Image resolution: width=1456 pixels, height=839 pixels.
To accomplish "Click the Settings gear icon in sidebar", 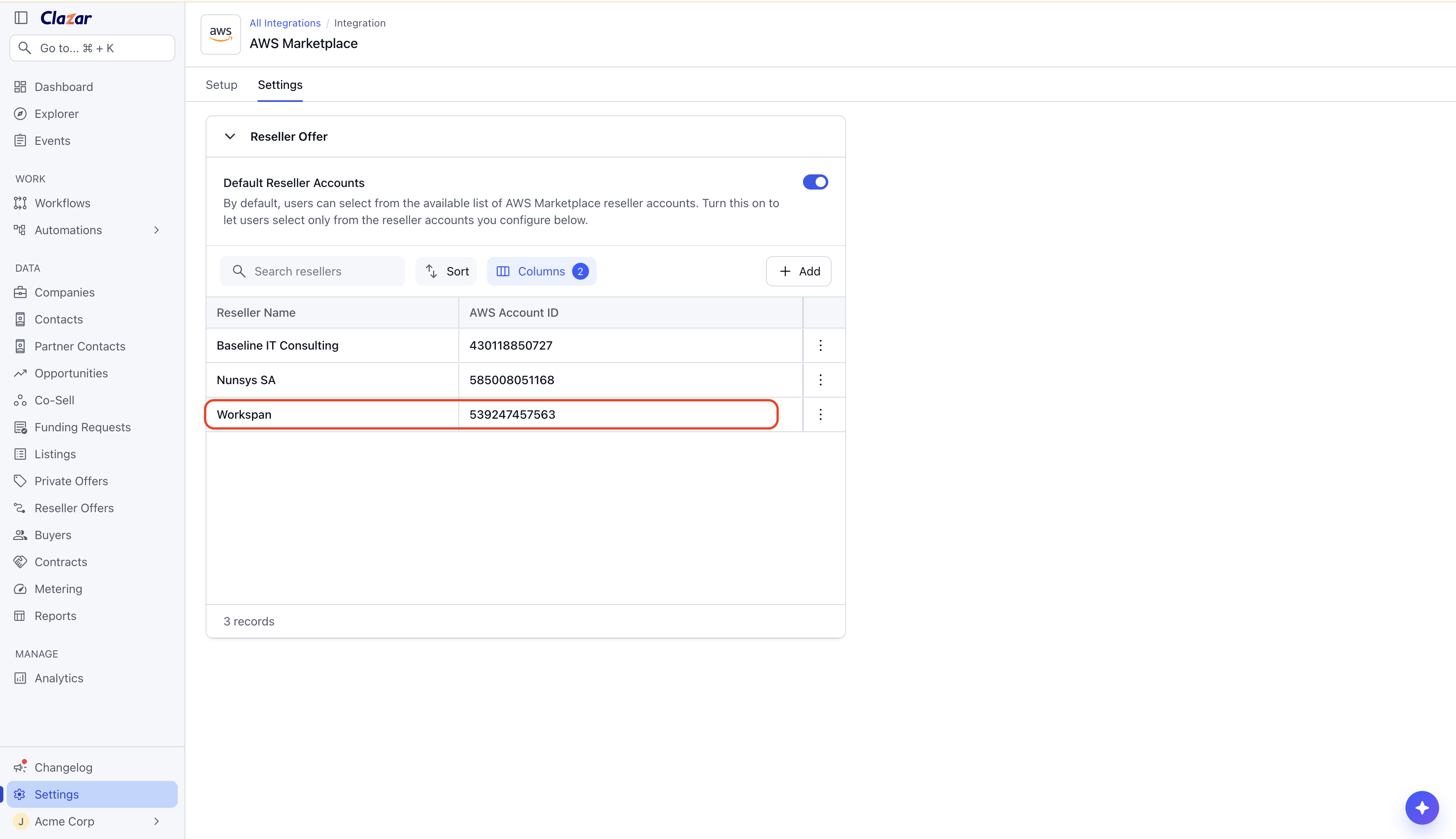I will [20, 794].
